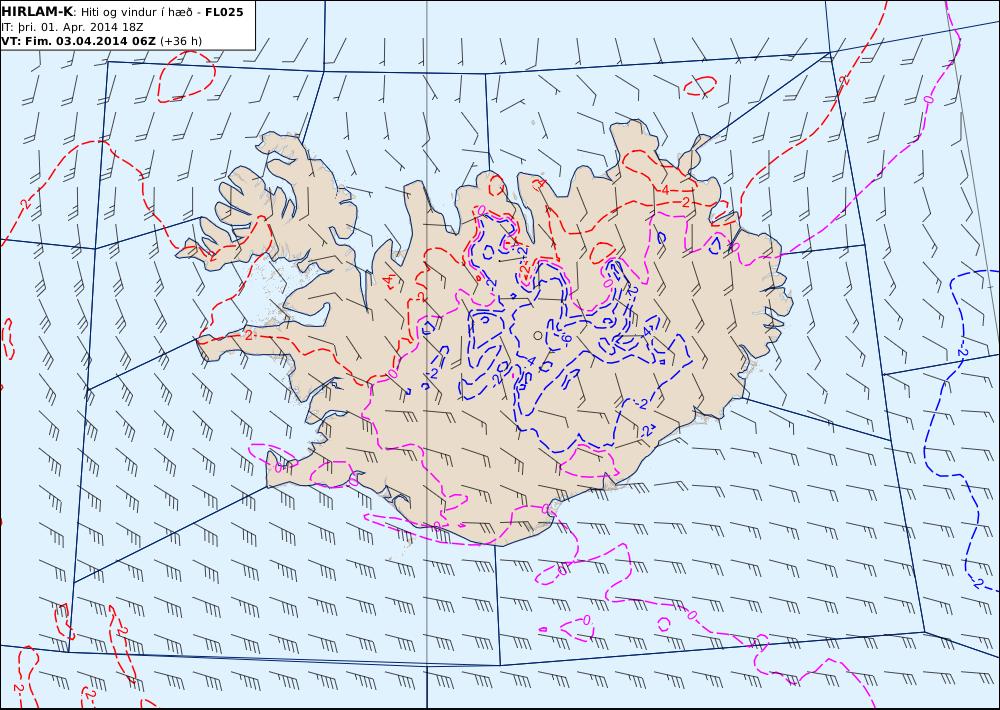1000x710 pixels.
Task: Click the "(+36 h)" forecast offset text
Action: 181,41
